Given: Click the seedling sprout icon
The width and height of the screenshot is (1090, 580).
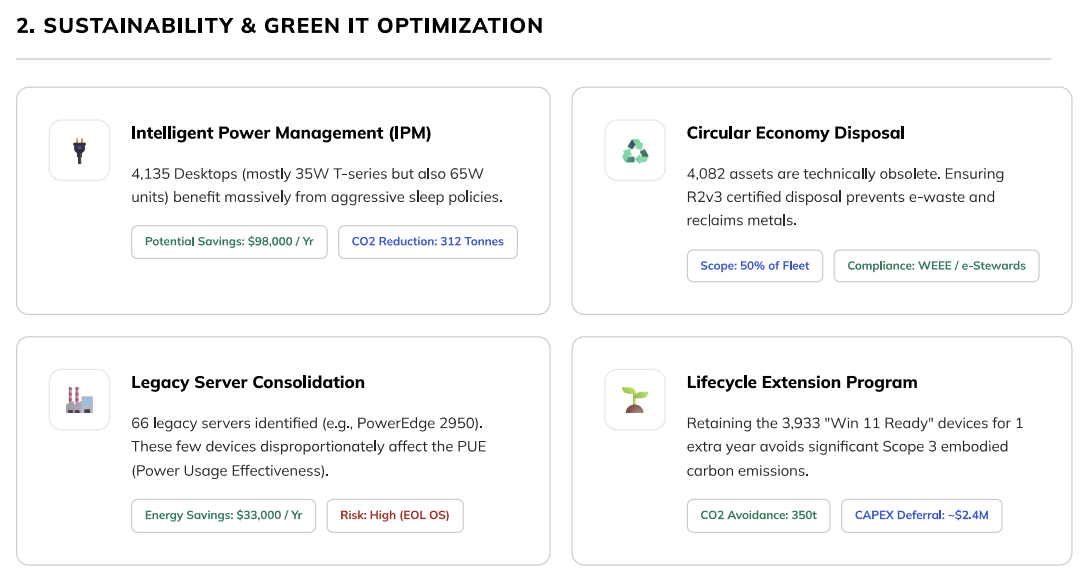Looking at the screenshot, I should 635,400.
